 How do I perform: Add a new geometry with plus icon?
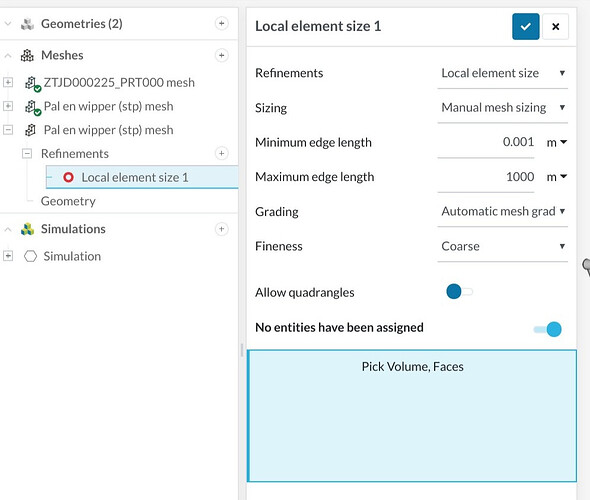221,23
